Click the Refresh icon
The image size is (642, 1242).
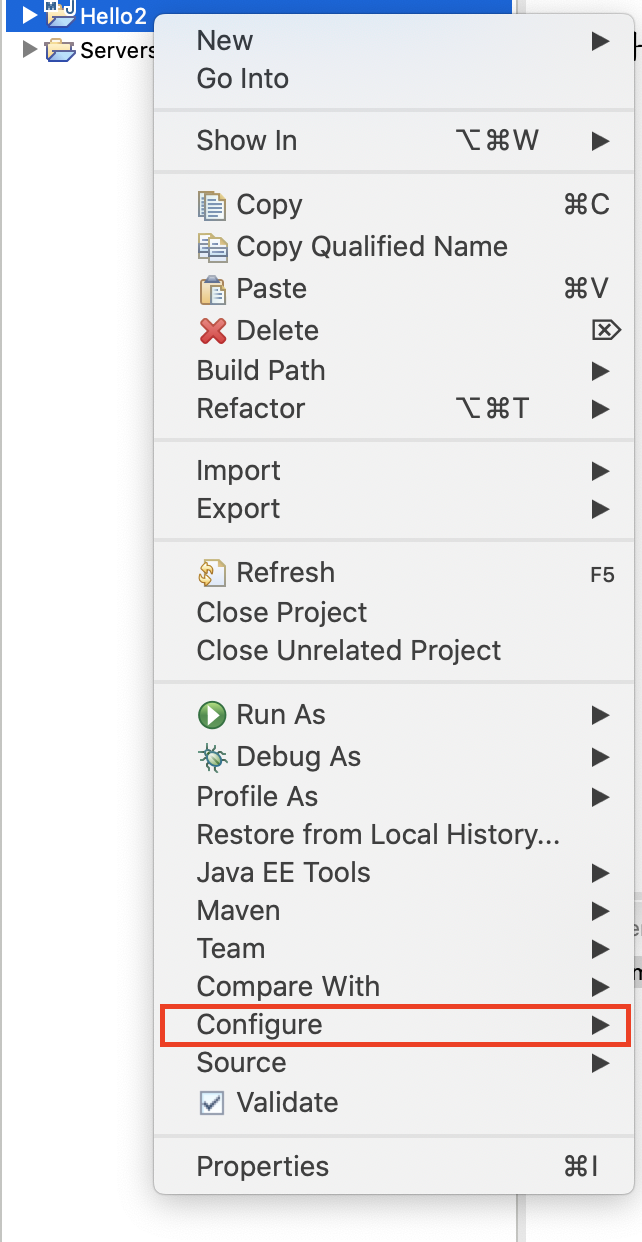click(x=212, y=573)
